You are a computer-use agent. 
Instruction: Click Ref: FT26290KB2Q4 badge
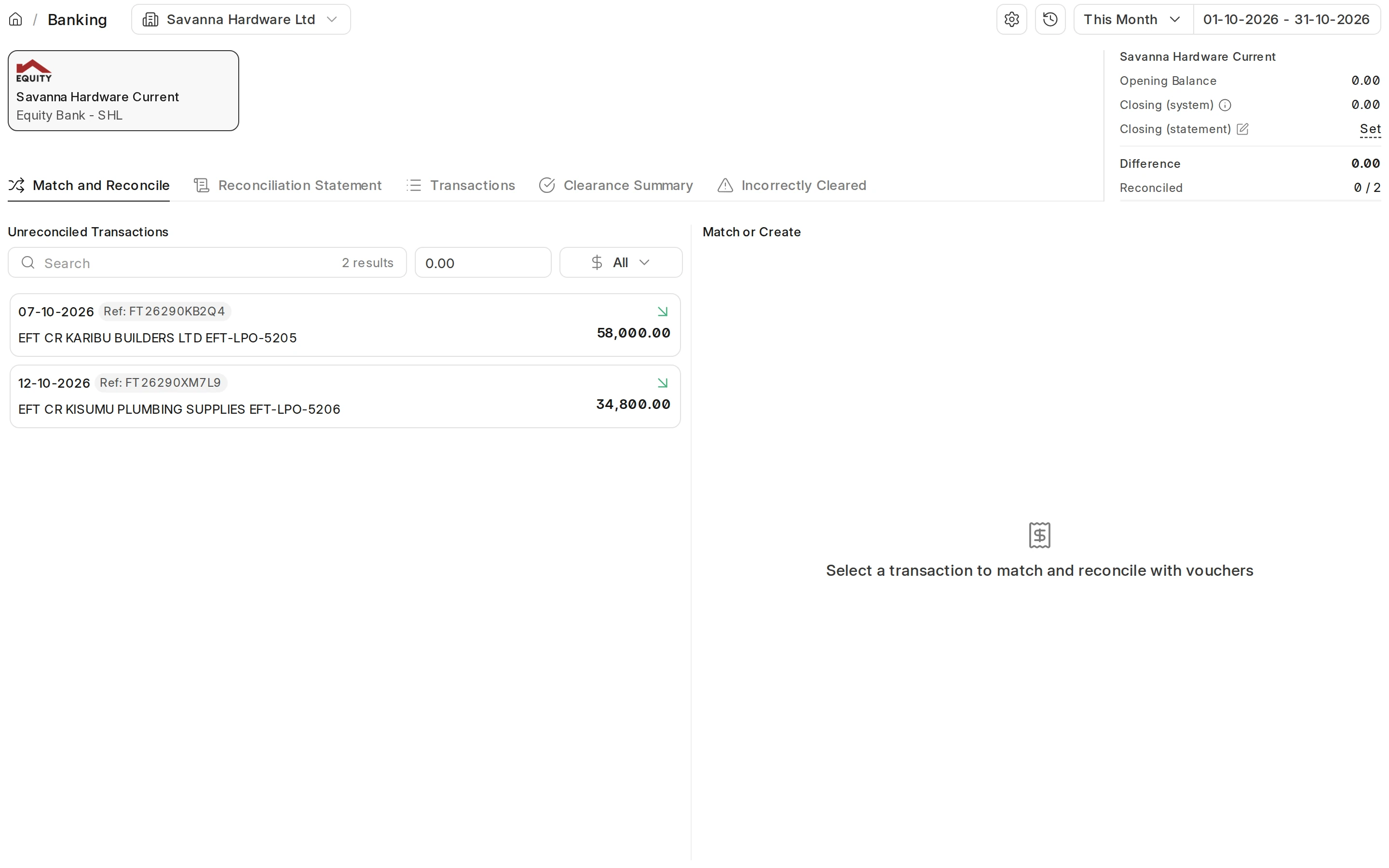165,311
